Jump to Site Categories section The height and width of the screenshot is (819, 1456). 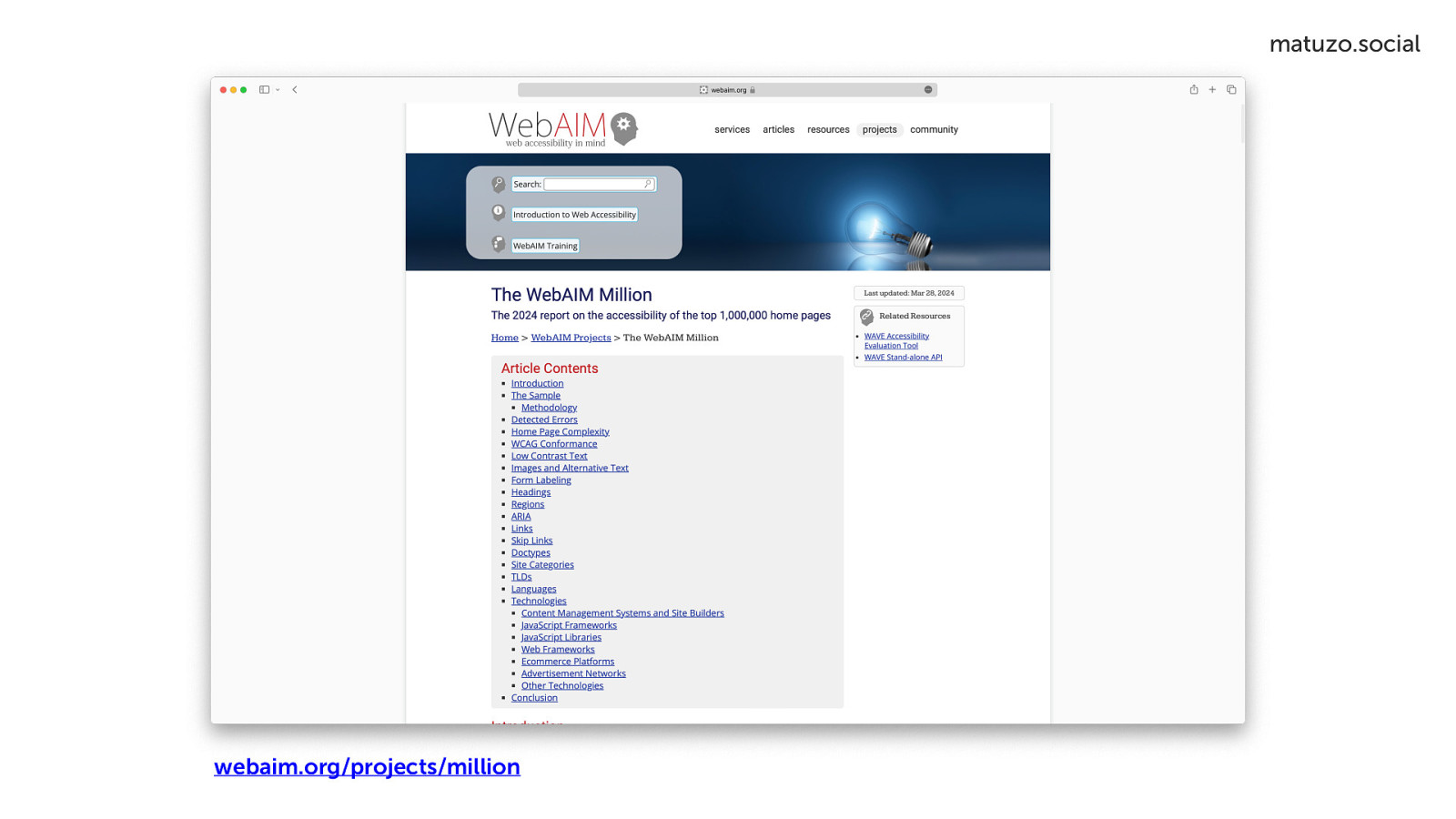coord(542,565)
